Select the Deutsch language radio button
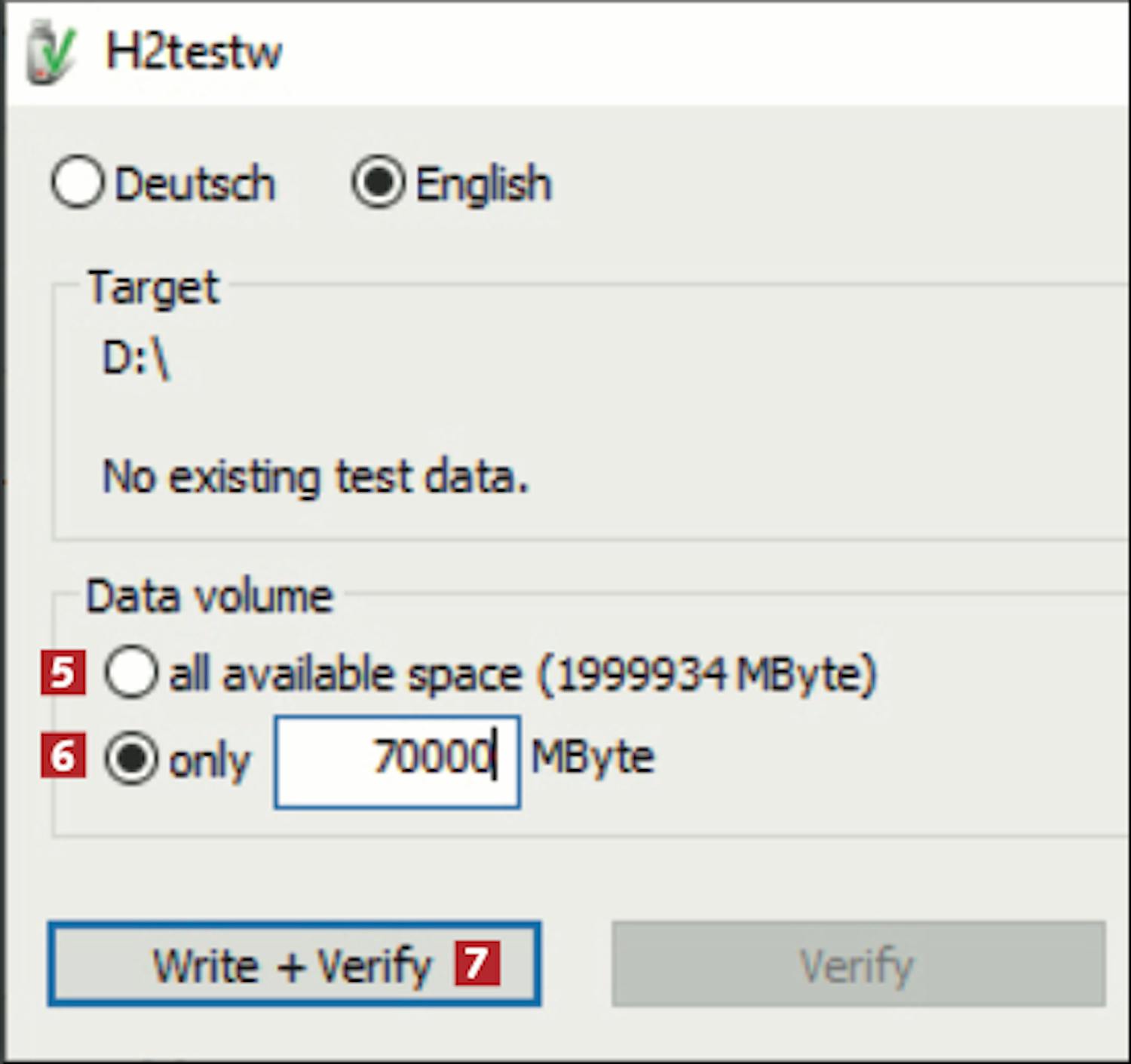This screenshot has height=1064, width=1131. click(x=77, y=182)
